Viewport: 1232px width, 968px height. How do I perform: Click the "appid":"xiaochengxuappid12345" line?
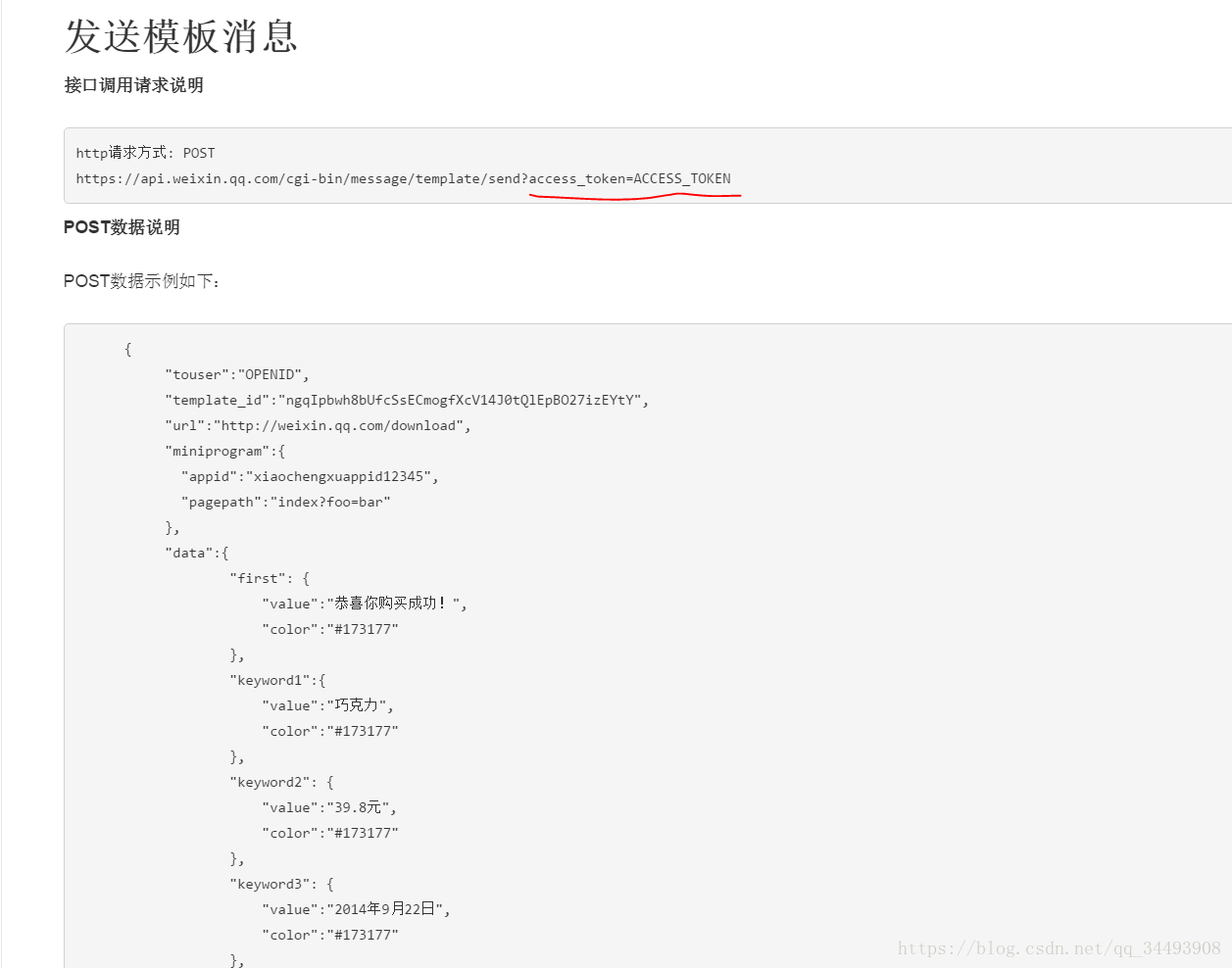click(x=310, y=476)
